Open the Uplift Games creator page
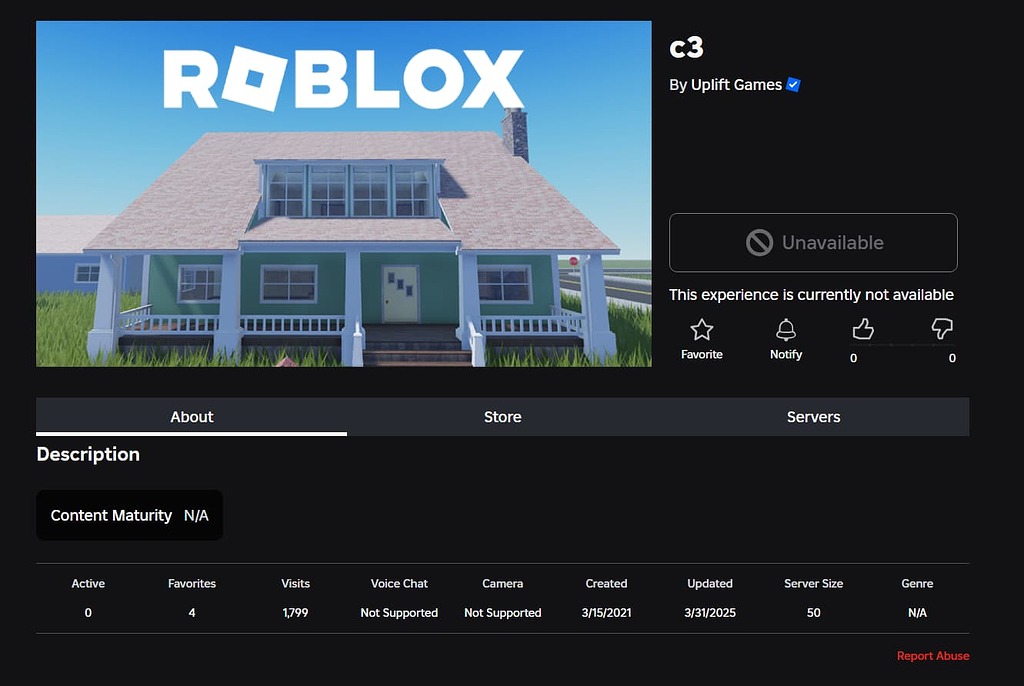The image size is (1024, 686). pos(735,85)
